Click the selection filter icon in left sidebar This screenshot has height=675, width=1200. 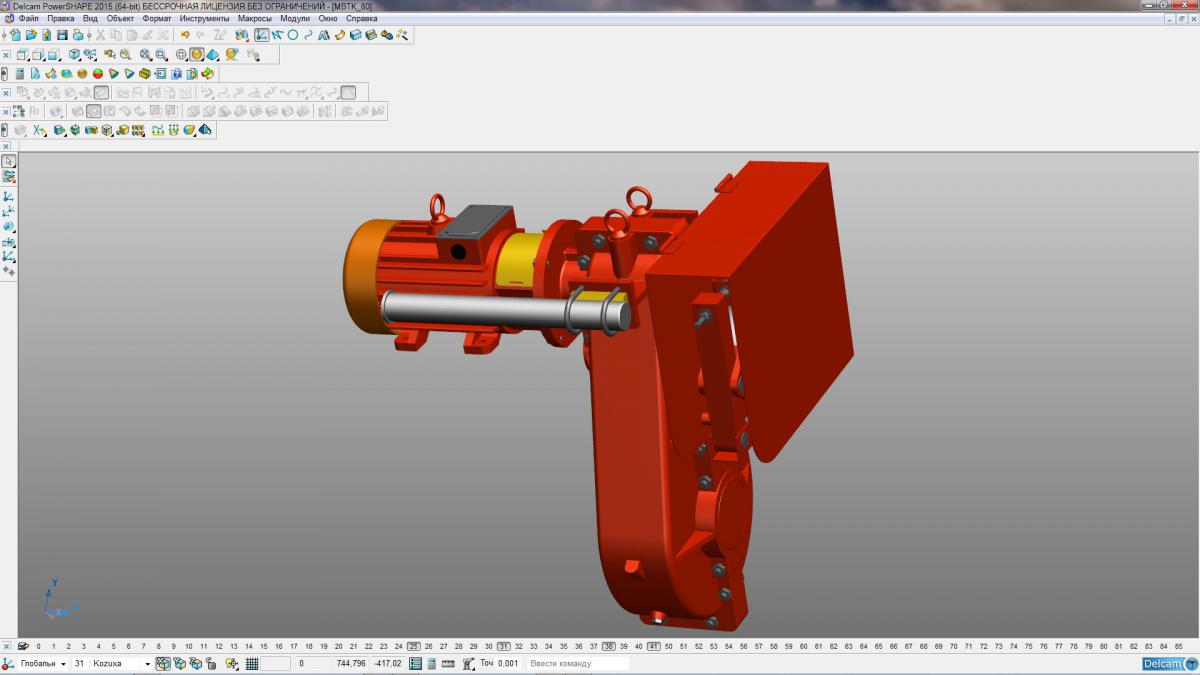pyautogui.click(x=9, y=176)
